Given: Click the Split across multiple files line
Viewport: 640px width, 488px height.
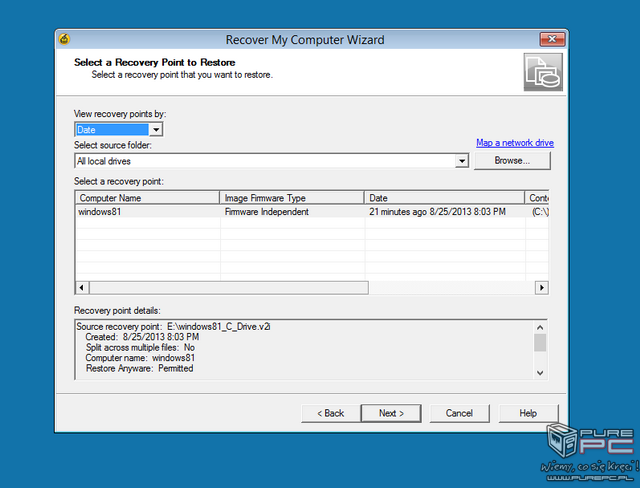Looking at the screenshot, I should pyautogui.click(x=140, y=348).
